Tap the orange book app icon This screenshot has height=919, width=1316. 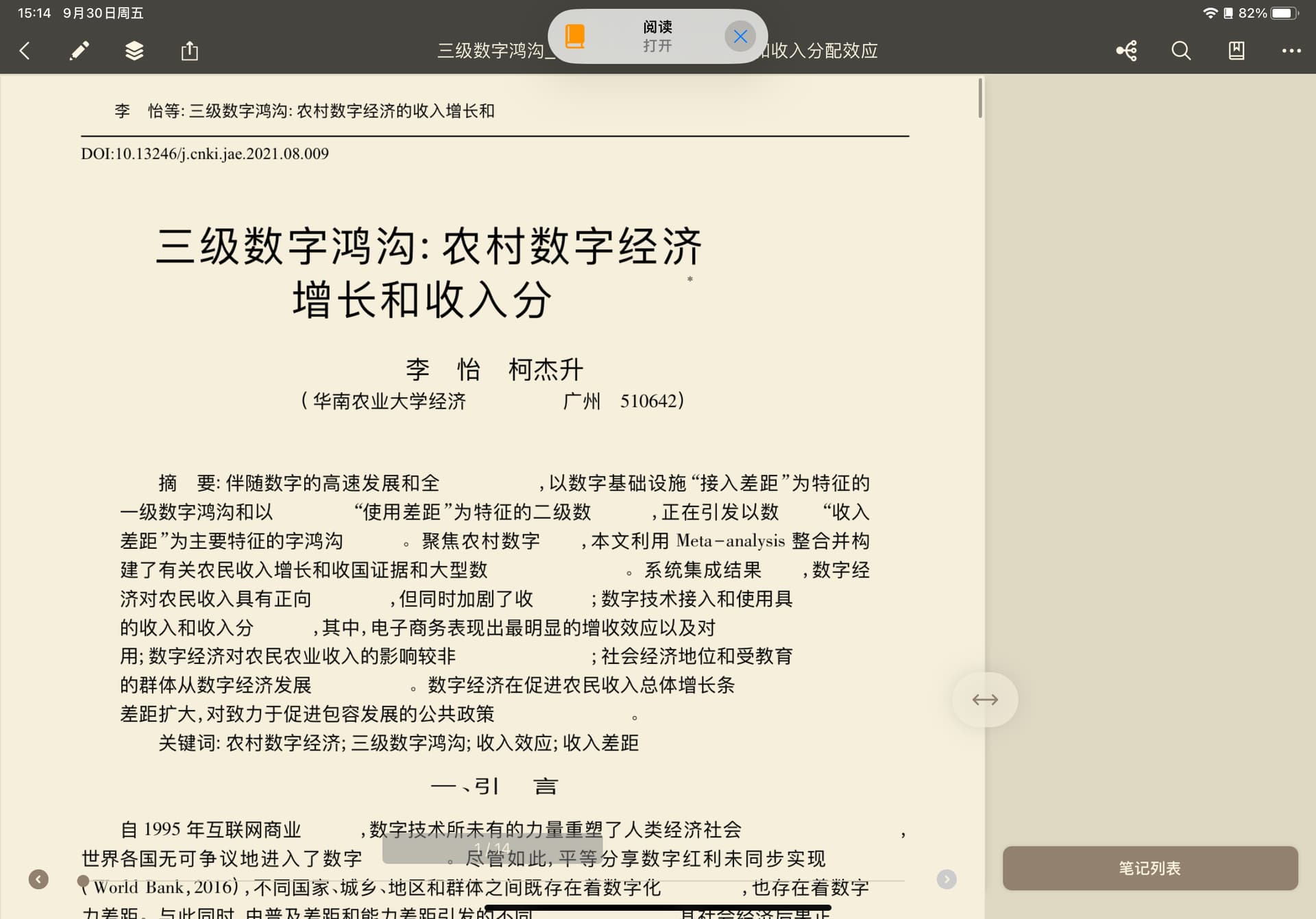click(x=575, y=36)
